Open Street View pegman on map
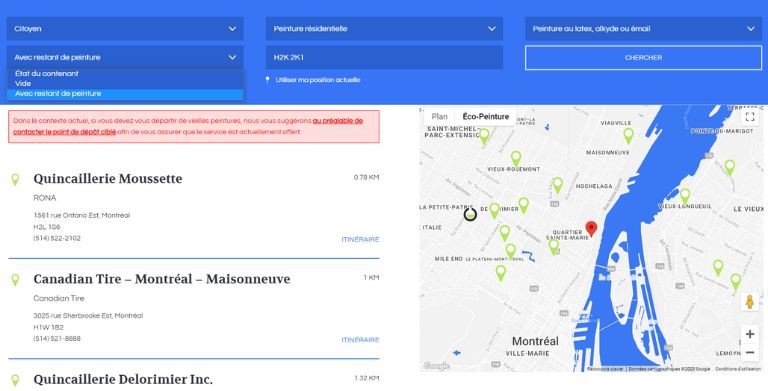The image size is (768, 391). (749, 301)
